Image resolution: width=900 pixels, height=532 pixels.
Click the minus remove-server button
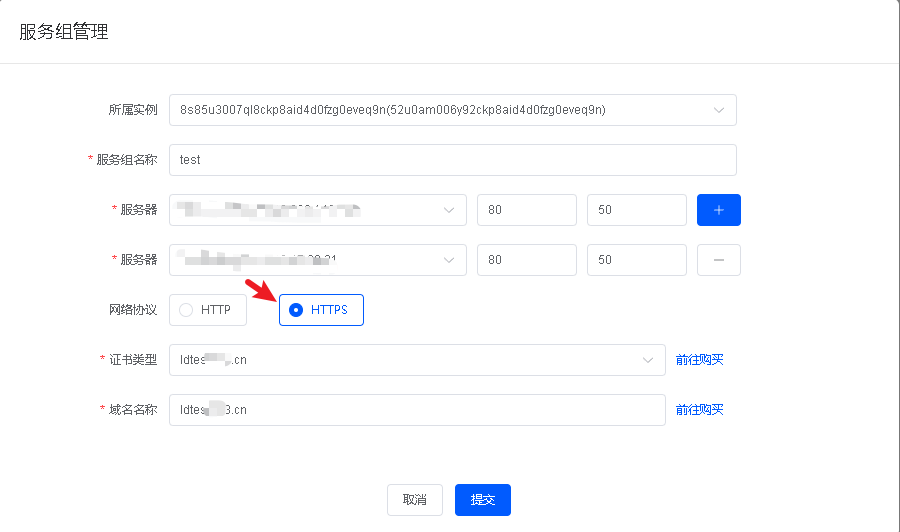point(718,260)
